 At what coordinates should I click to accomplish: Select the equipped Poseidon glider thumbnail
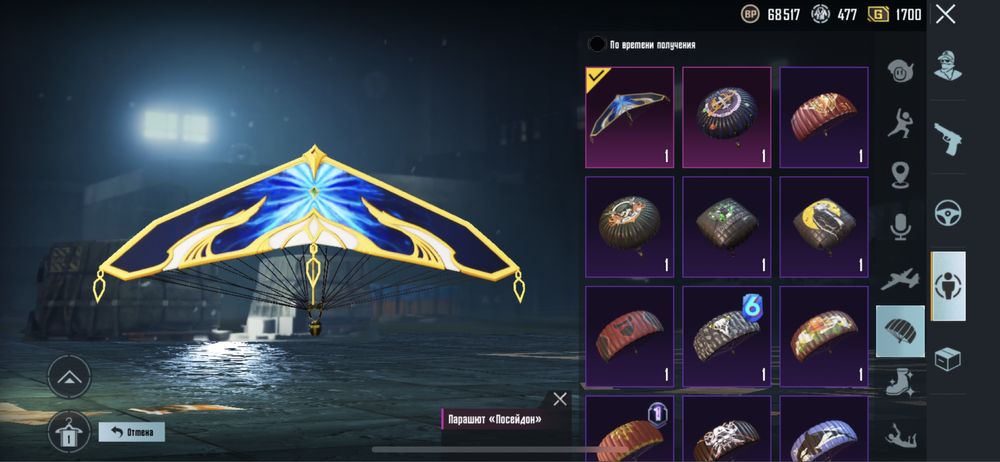[x=629, y=117]
